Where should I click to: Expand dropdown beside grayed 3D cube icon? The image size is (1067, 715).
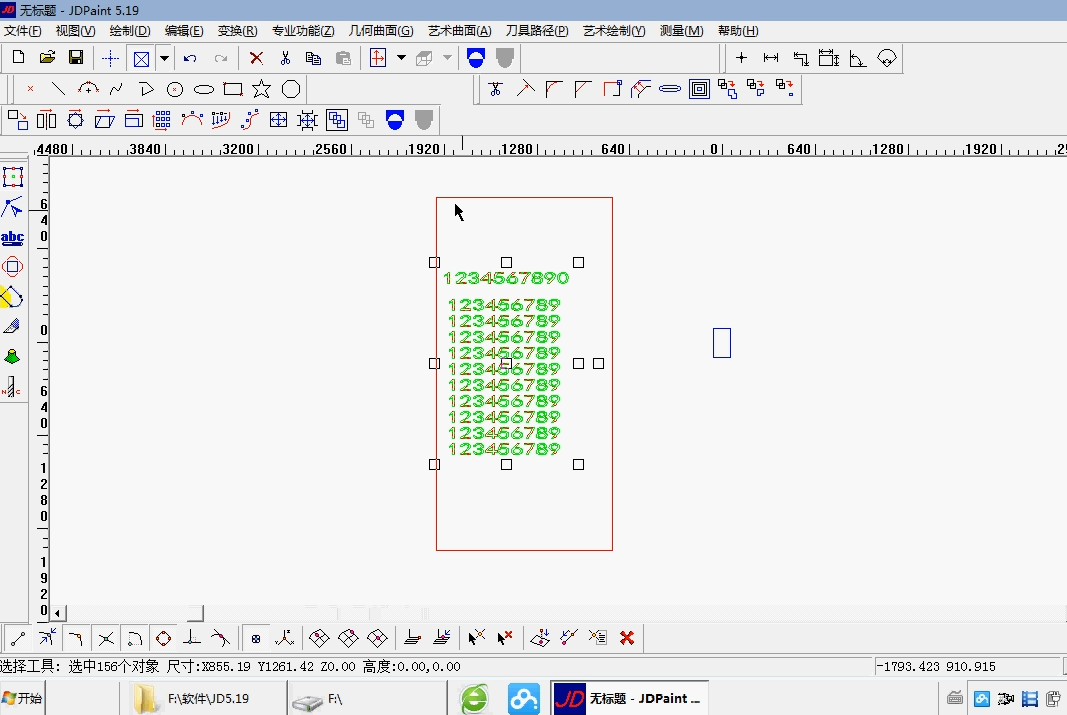[446, 58]
